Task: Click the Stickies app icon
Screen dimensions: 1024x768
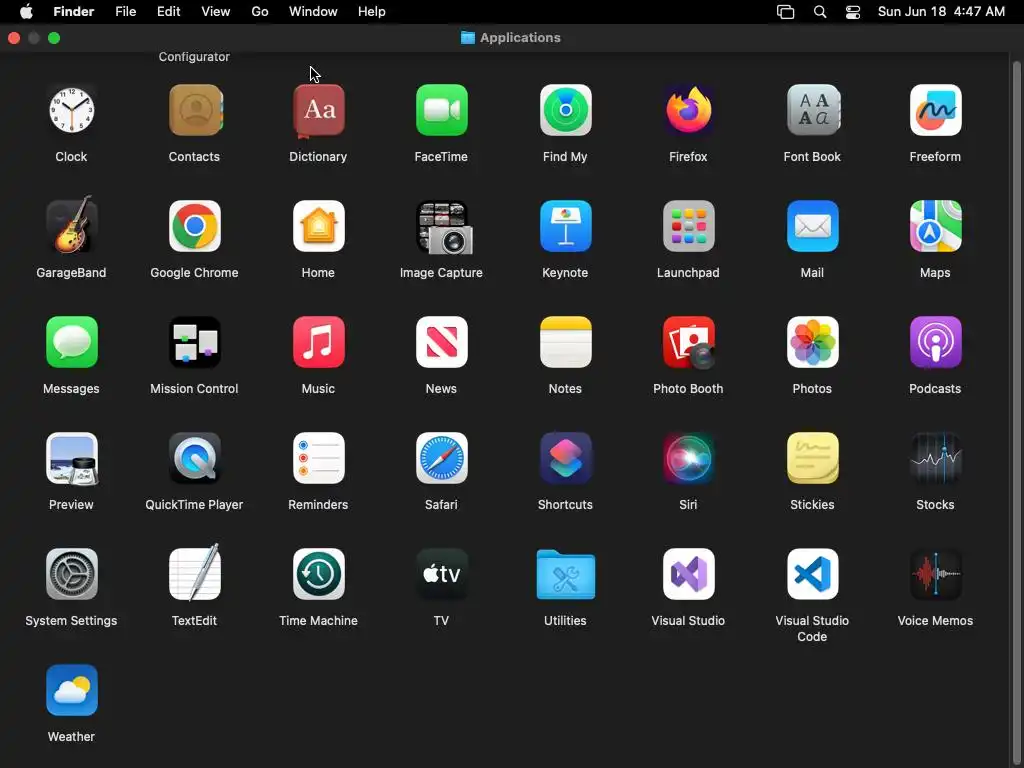Action: [812, 458]
